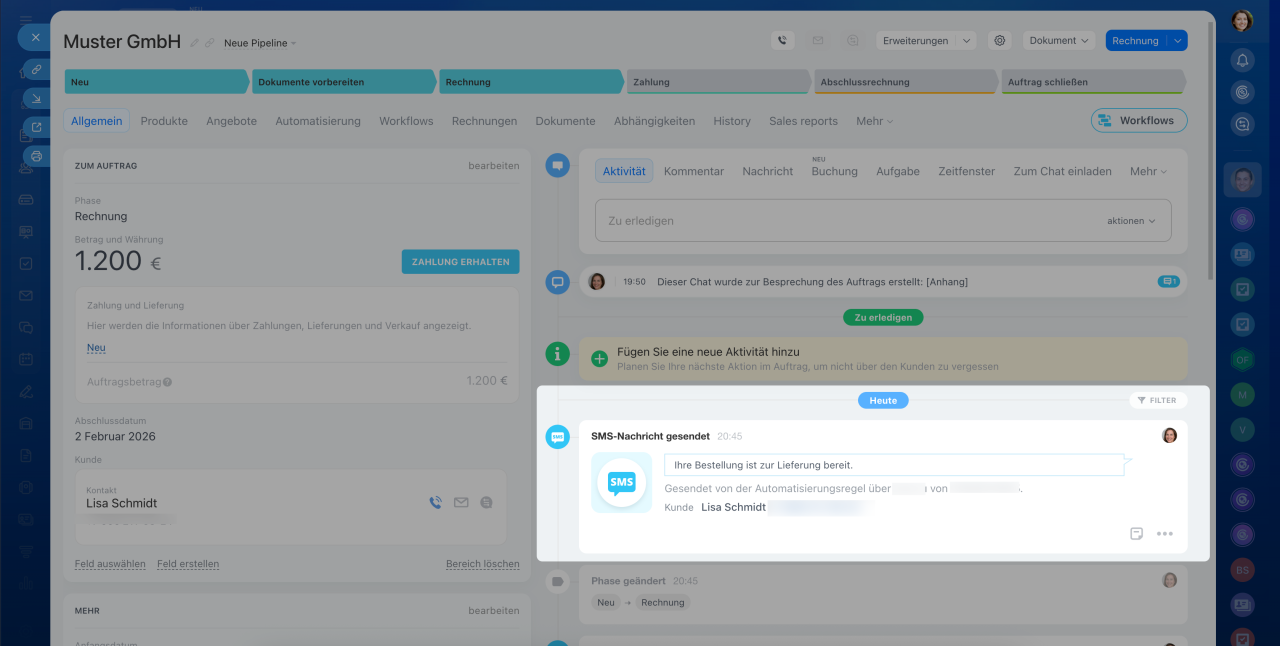Screen dimensions: 1280x646
Task: Call Lisa Schmidt via contact phone icon
Action: (435, 503)
